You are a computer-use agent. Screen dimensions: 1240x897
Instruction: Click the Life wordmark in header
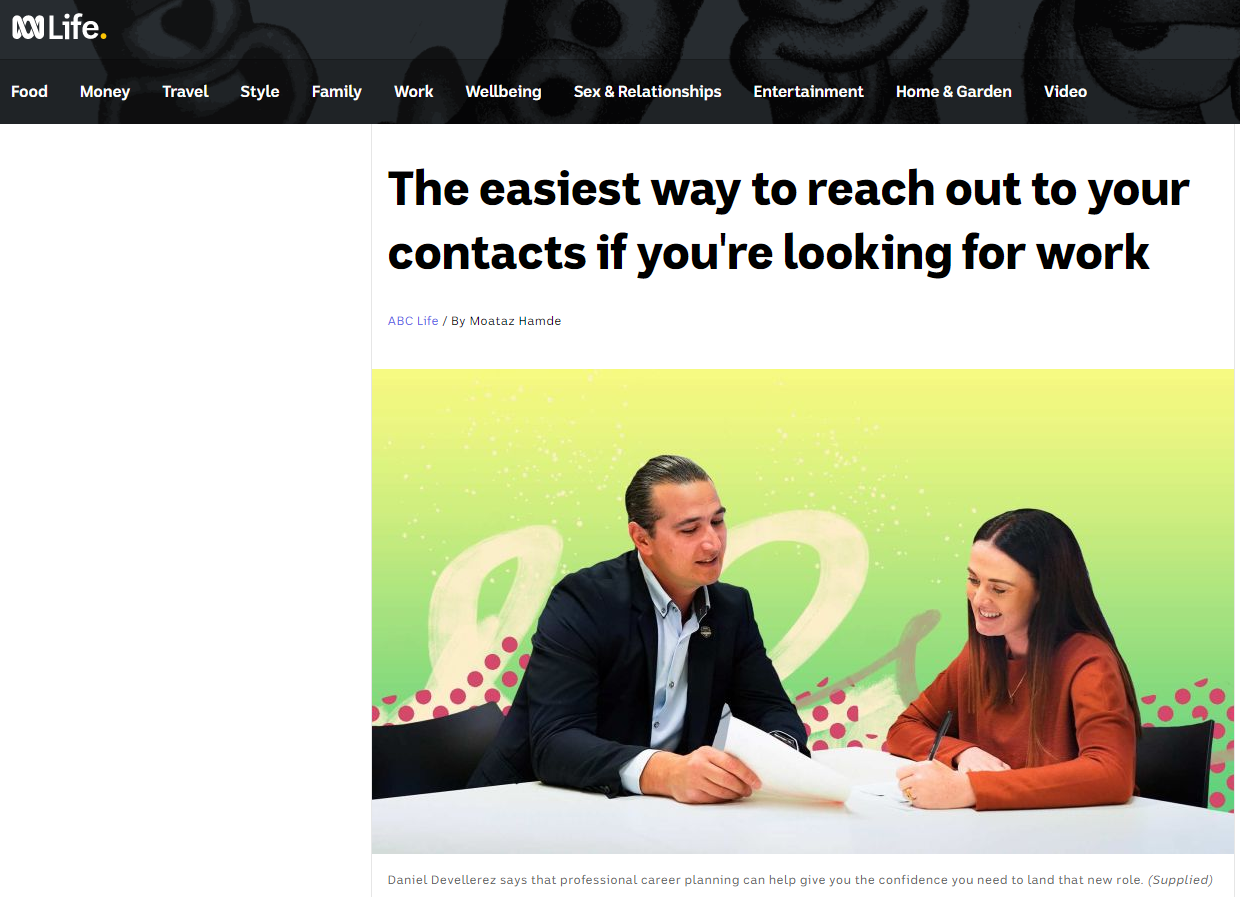[77, 28]
